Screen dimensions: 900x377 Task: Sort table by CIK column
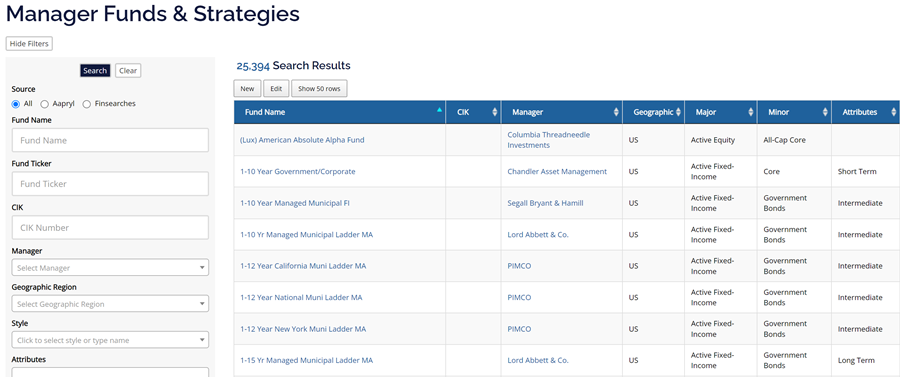pyautogui.click(x=474, y=112)
